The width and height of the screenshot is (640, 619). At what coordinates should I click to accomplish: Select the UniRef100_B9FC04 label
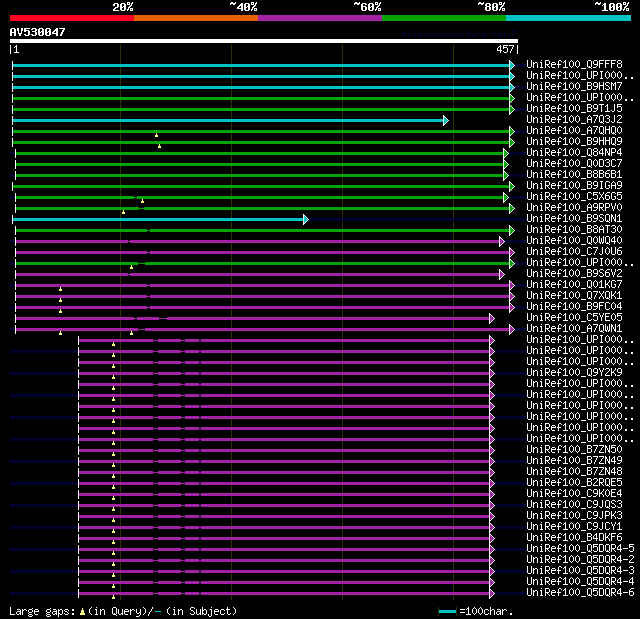[574, 307]
